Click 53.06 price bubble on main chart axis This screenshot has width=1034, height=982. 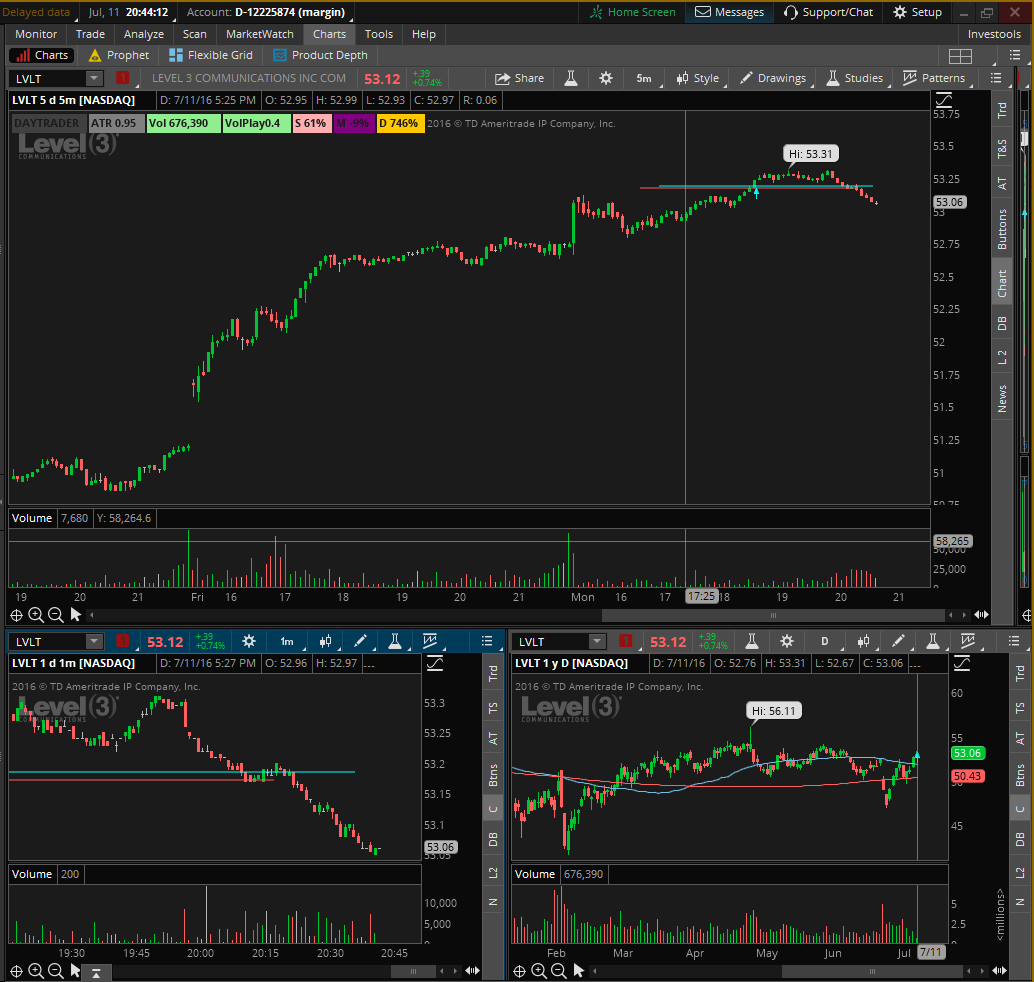pyautogui.click(x=950, y=202)
